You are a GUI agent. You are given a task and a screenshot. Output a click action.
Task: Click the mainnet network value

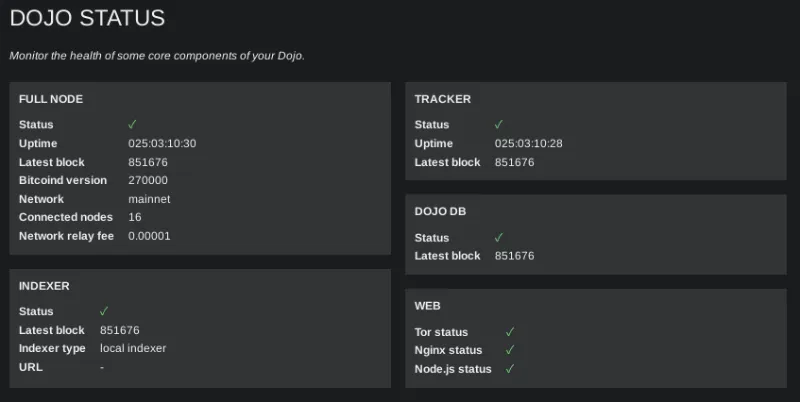tap(149, 199)
